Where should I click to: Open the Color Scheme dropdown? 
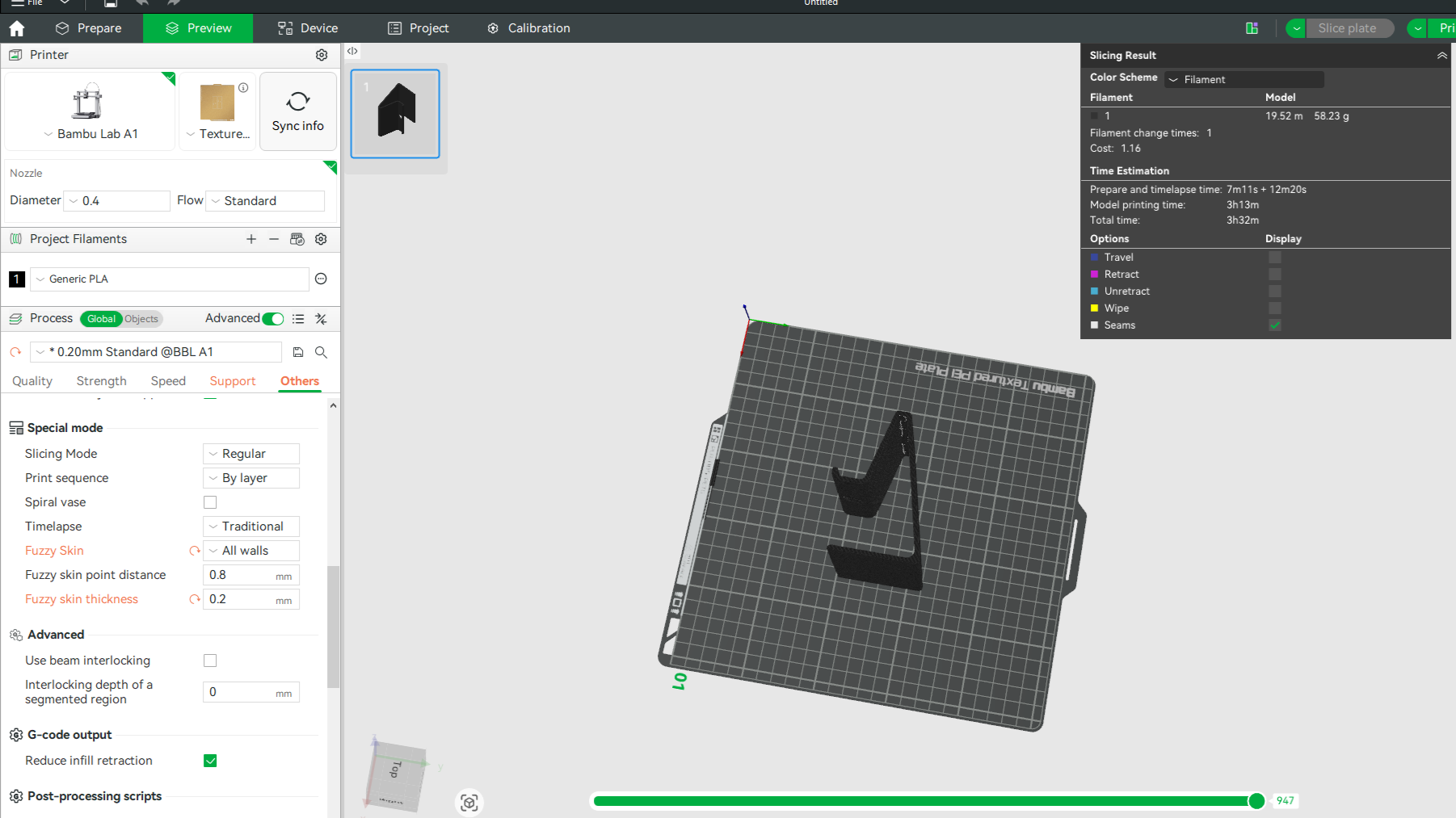[1244, 79]
